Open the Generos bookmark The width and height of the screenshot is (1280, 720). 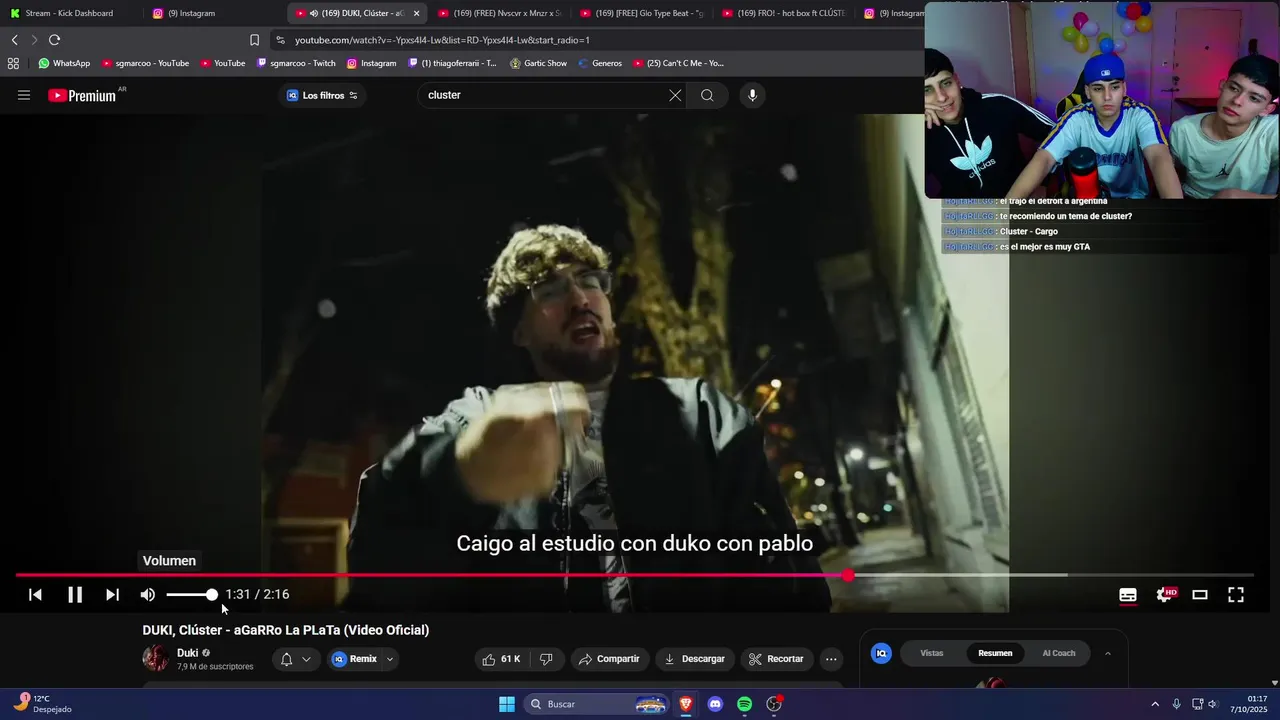[x=600, y=63]
